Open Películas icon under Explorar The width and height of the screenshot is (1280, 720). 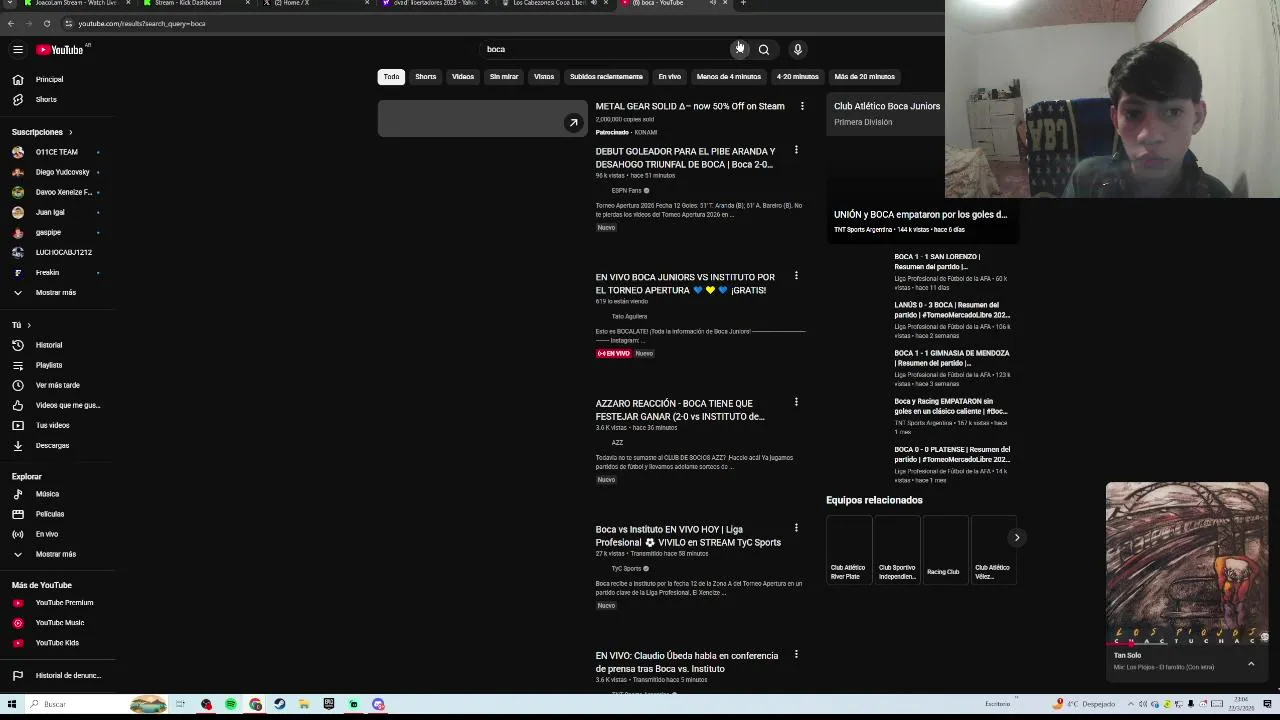coord(18,514)
